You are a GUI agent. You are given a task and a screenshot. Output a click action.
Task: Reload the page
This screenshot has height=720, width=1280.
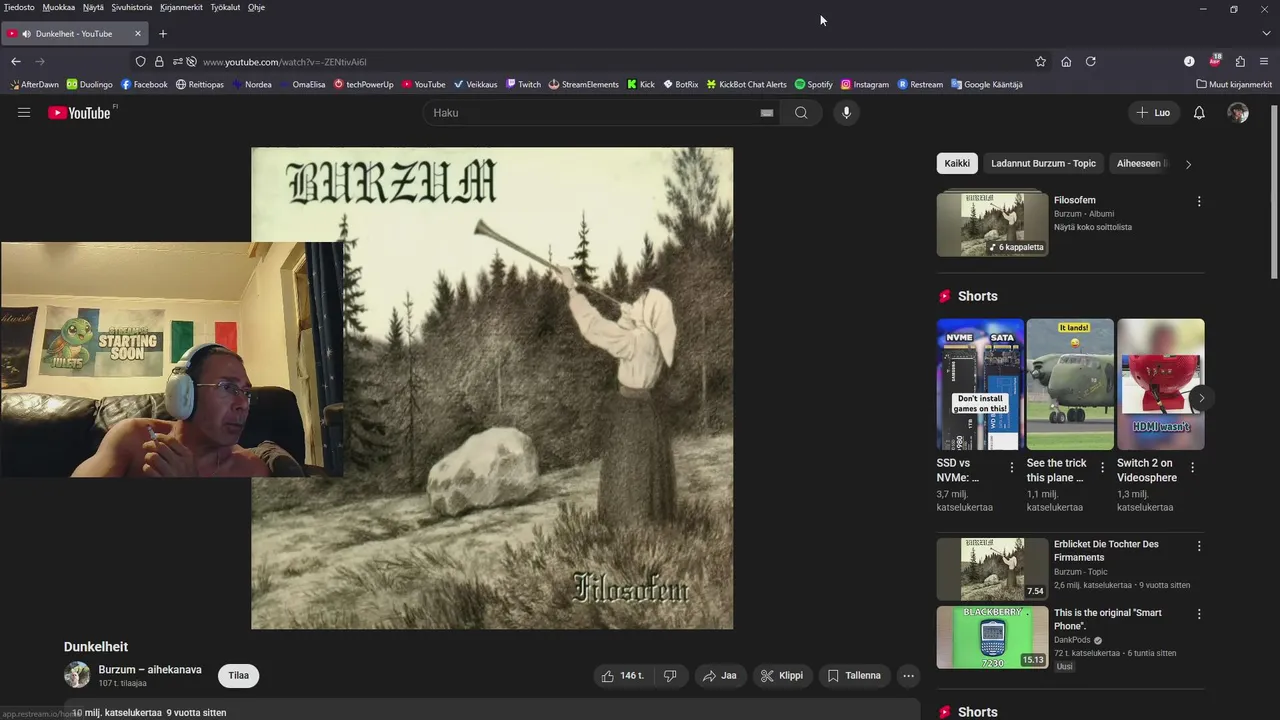1091,61
